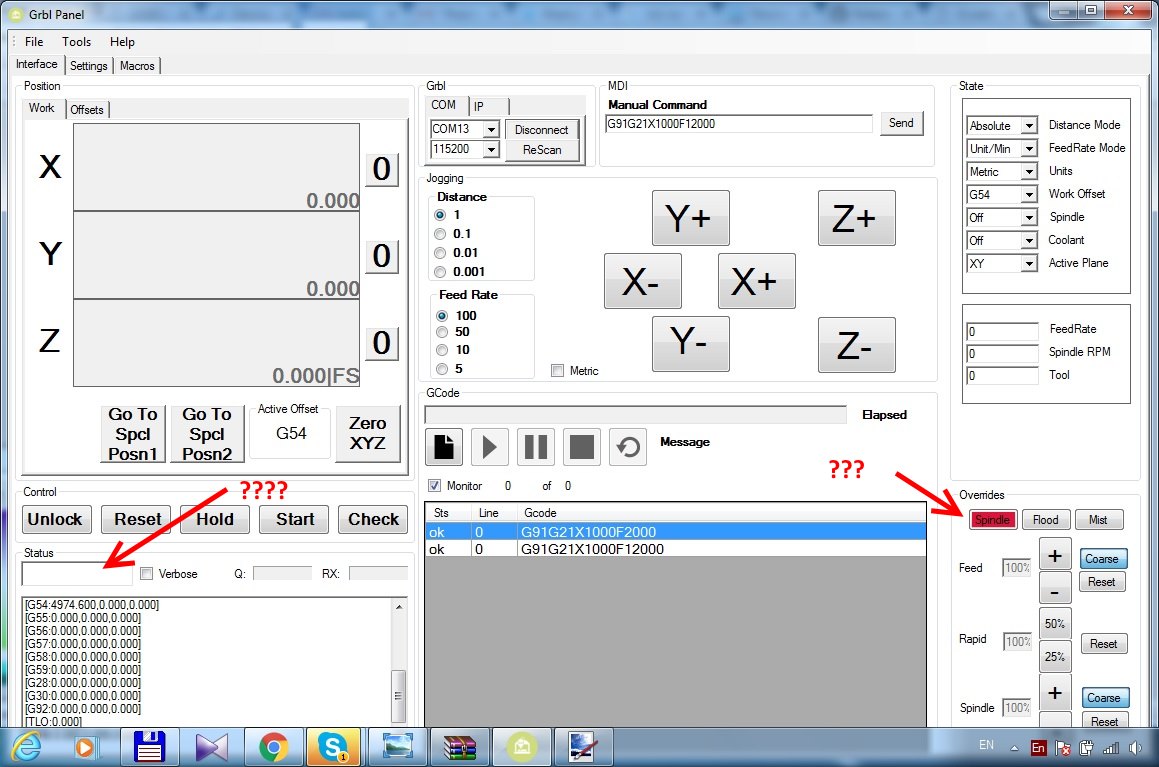Jog the machine in X- direction

pyautogui.click(x=642, y=281)
